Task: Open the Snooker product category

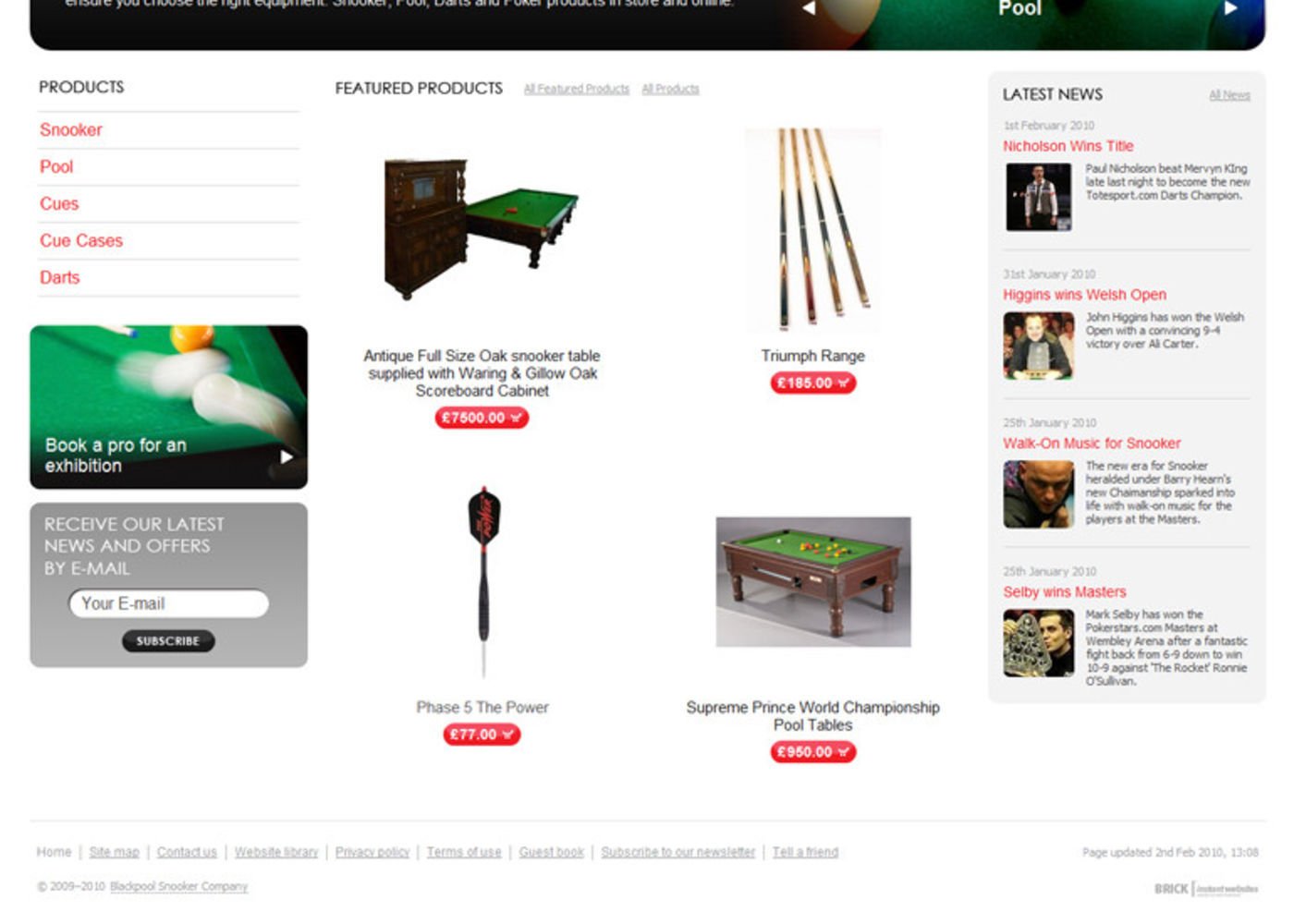Action: [x=71, y=130]
